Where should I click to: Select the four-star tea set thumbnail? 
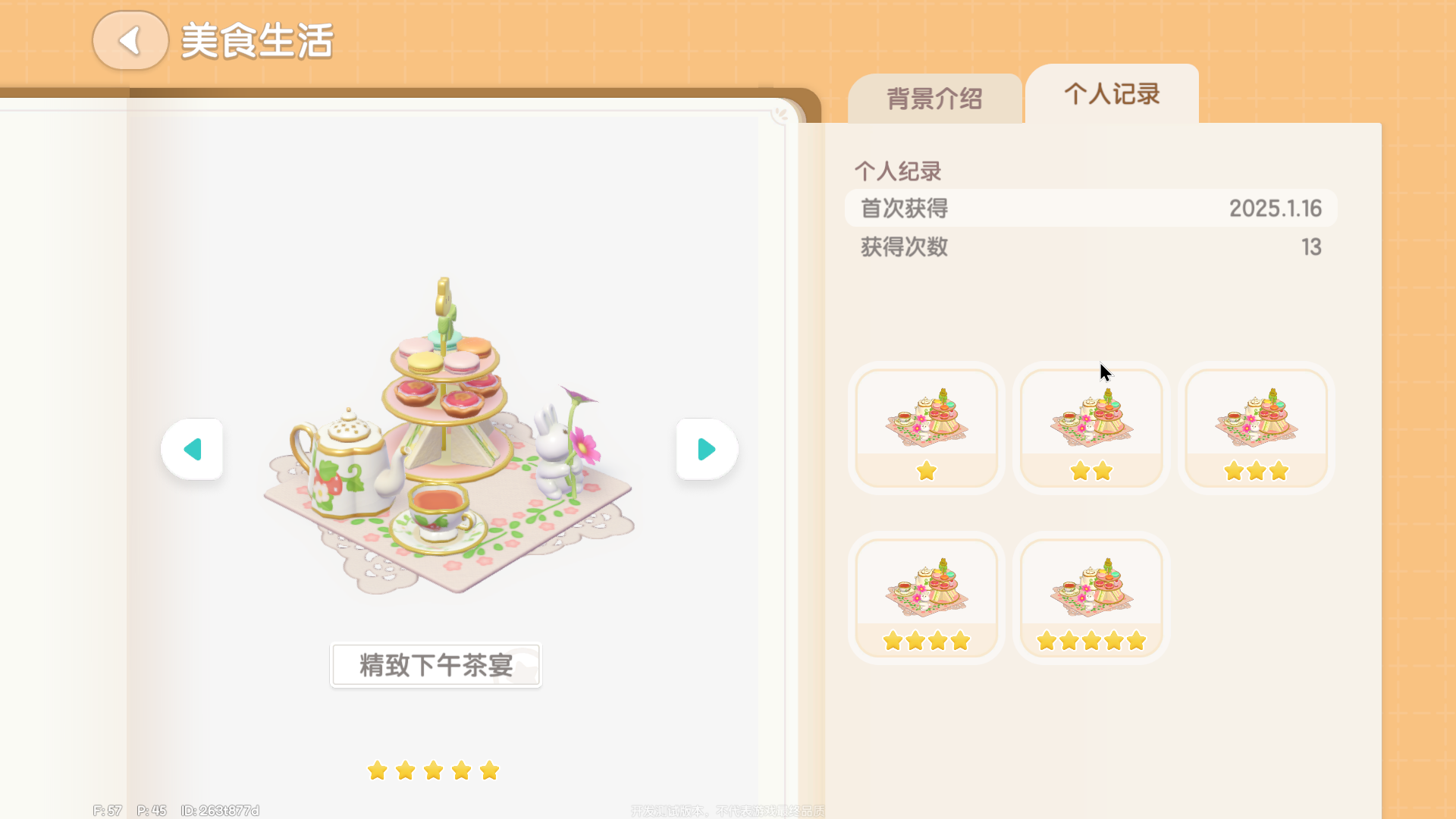click(926, 598)
